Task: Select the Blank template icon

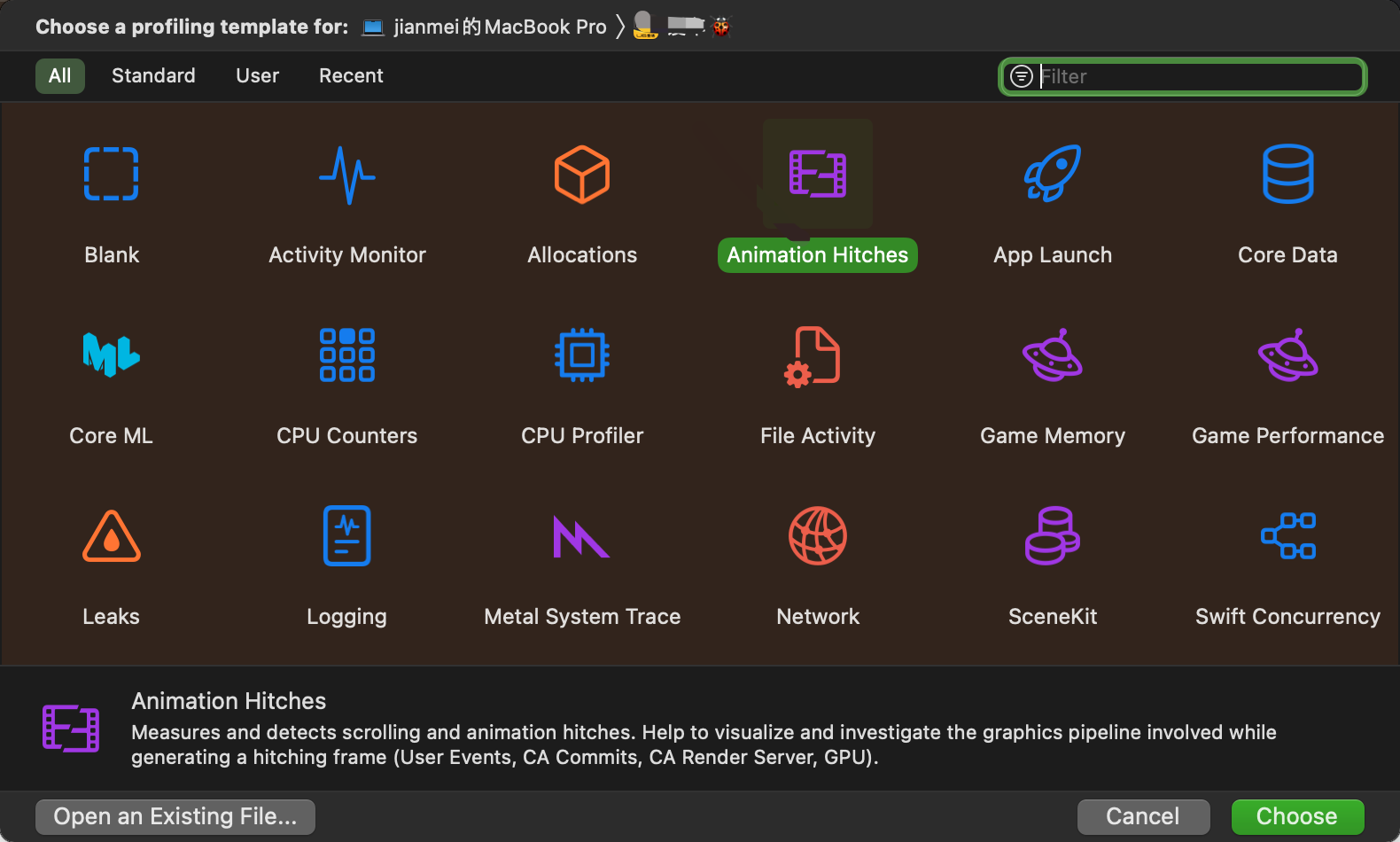Action: click(x=111, y=174)
